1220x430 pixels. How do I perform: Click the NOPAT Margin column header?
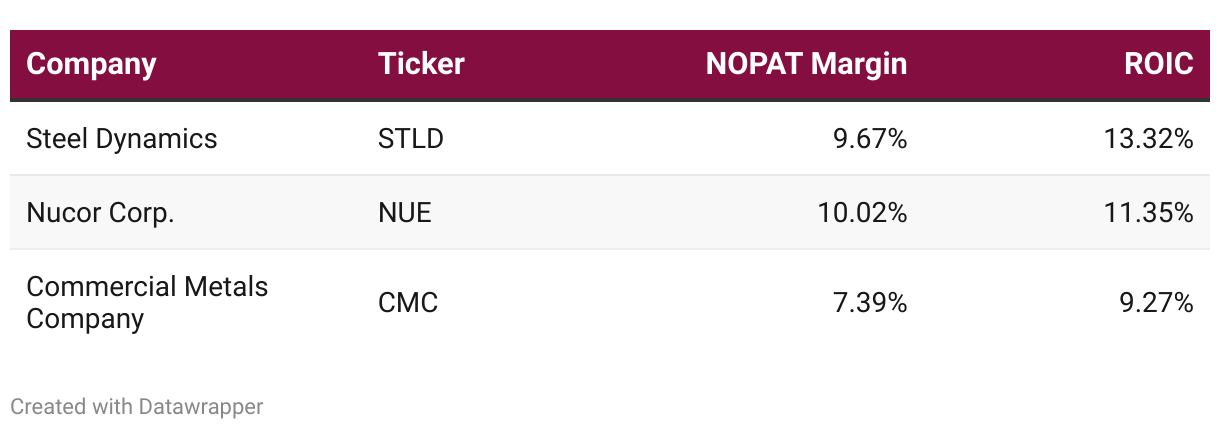tap(806, 64)
